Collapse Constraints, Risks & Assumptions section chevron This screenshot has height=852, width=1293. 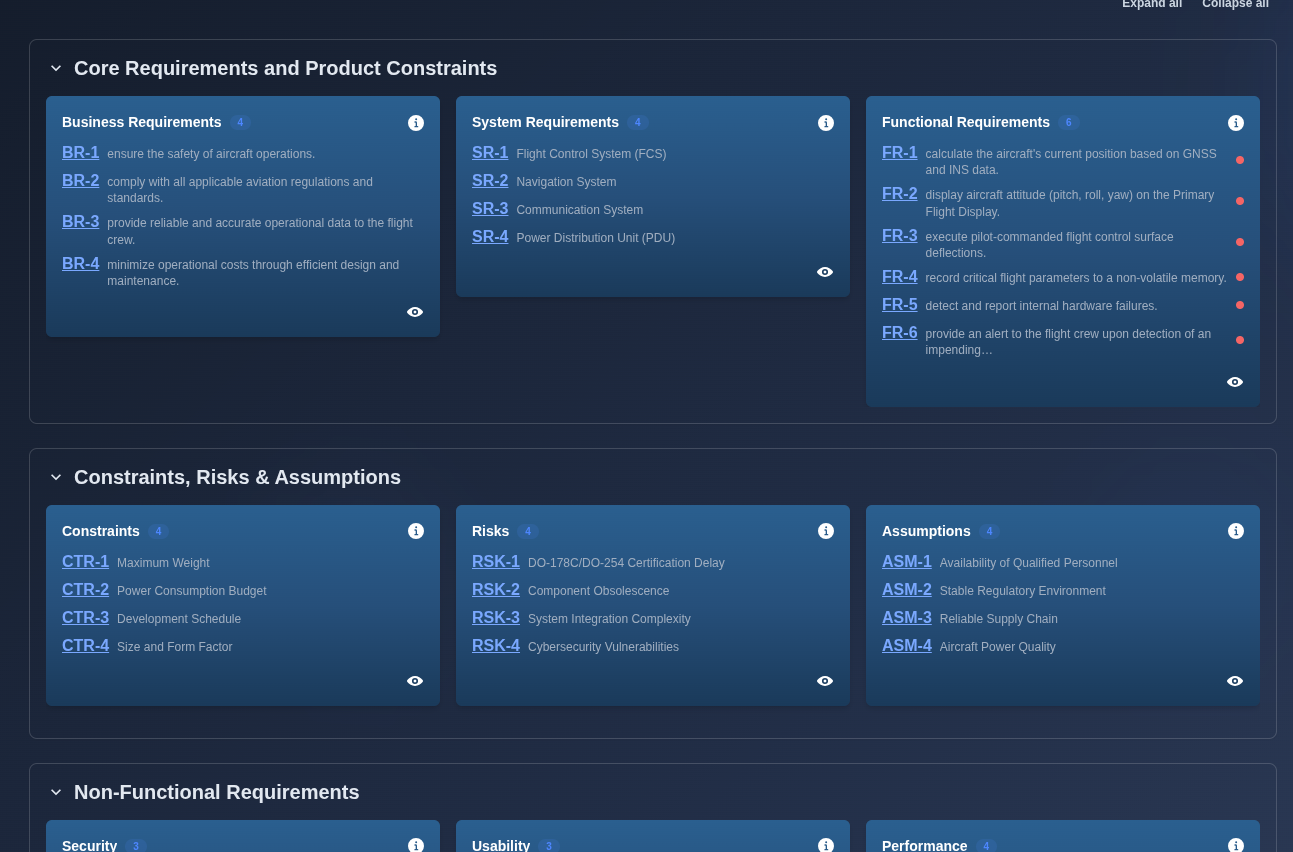[x=56, y=477]
